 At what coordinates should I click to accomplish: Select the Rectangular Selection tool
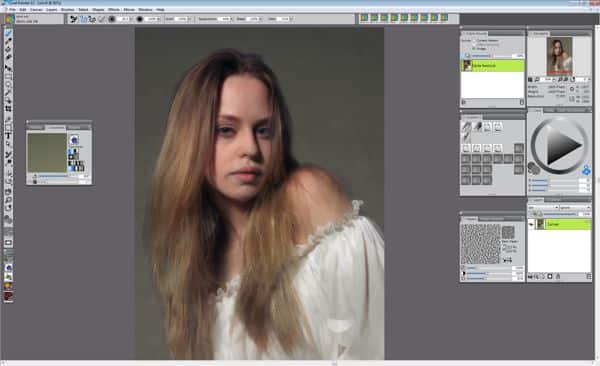[8, 77]
